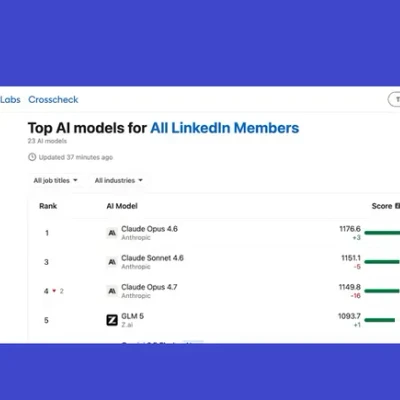Open the Claude Opus 4.6 model link
400x400 pixels.
pyautogui.click(x=149, y=229)
